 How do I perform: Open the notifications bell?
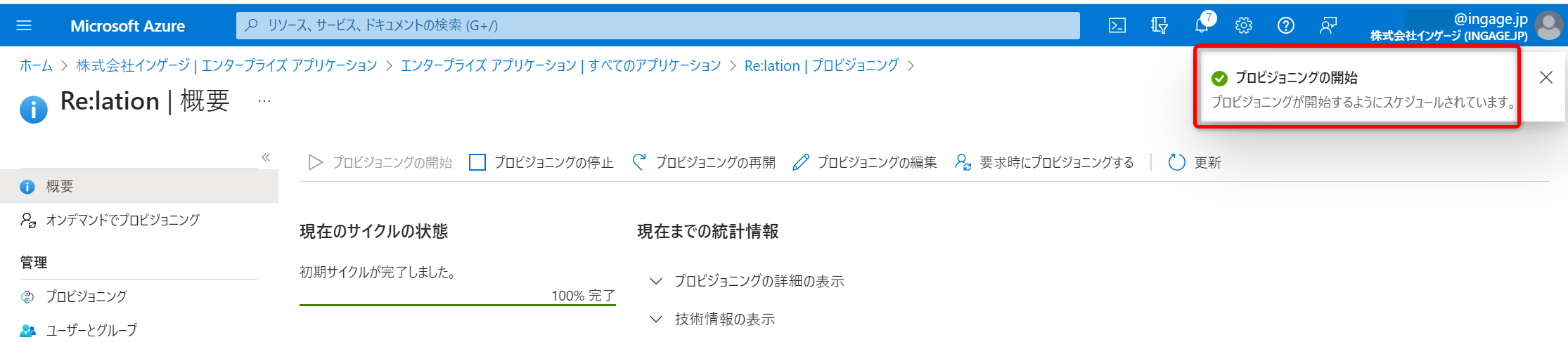pos(1202,26)
